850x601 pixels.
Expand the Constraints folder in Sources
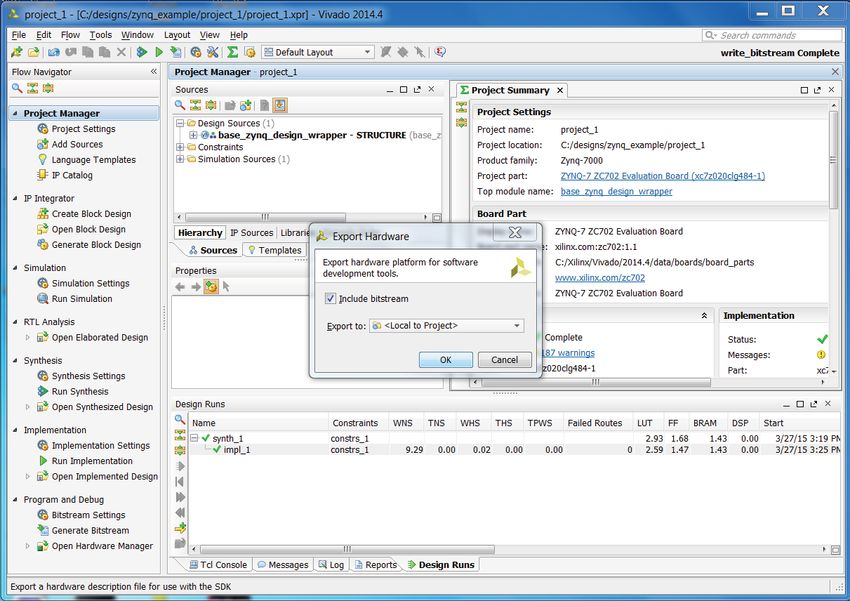coord(180,147)
